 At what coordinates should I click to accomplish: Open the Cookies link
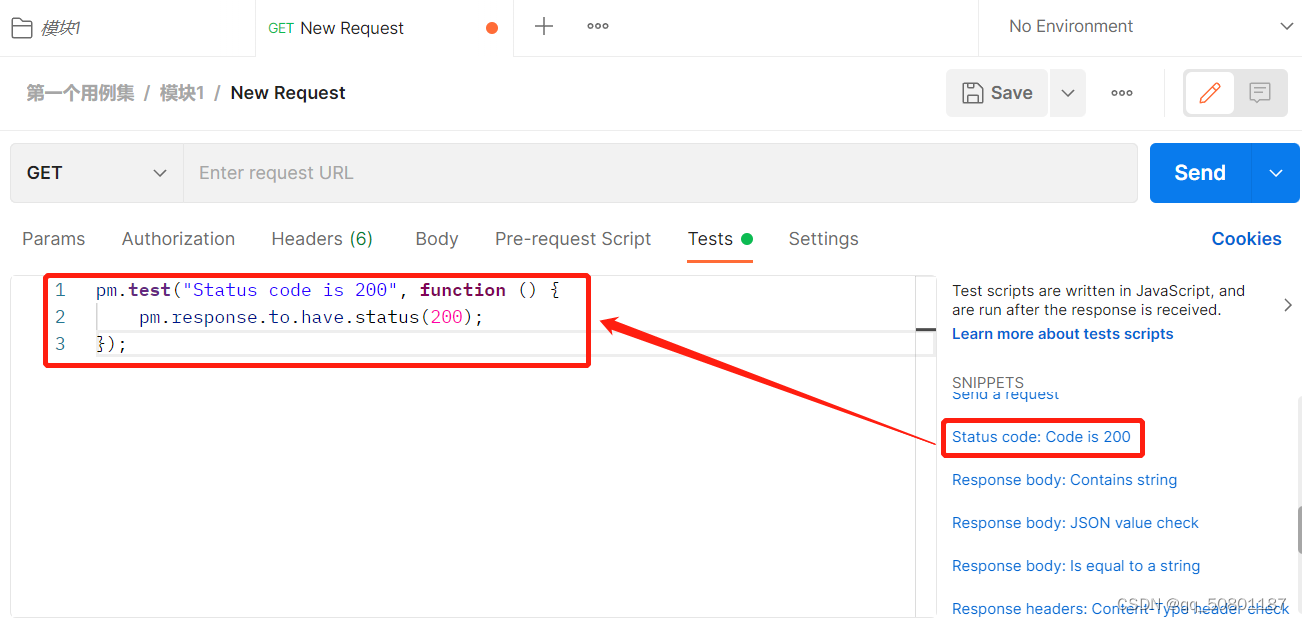(1246, 239)
